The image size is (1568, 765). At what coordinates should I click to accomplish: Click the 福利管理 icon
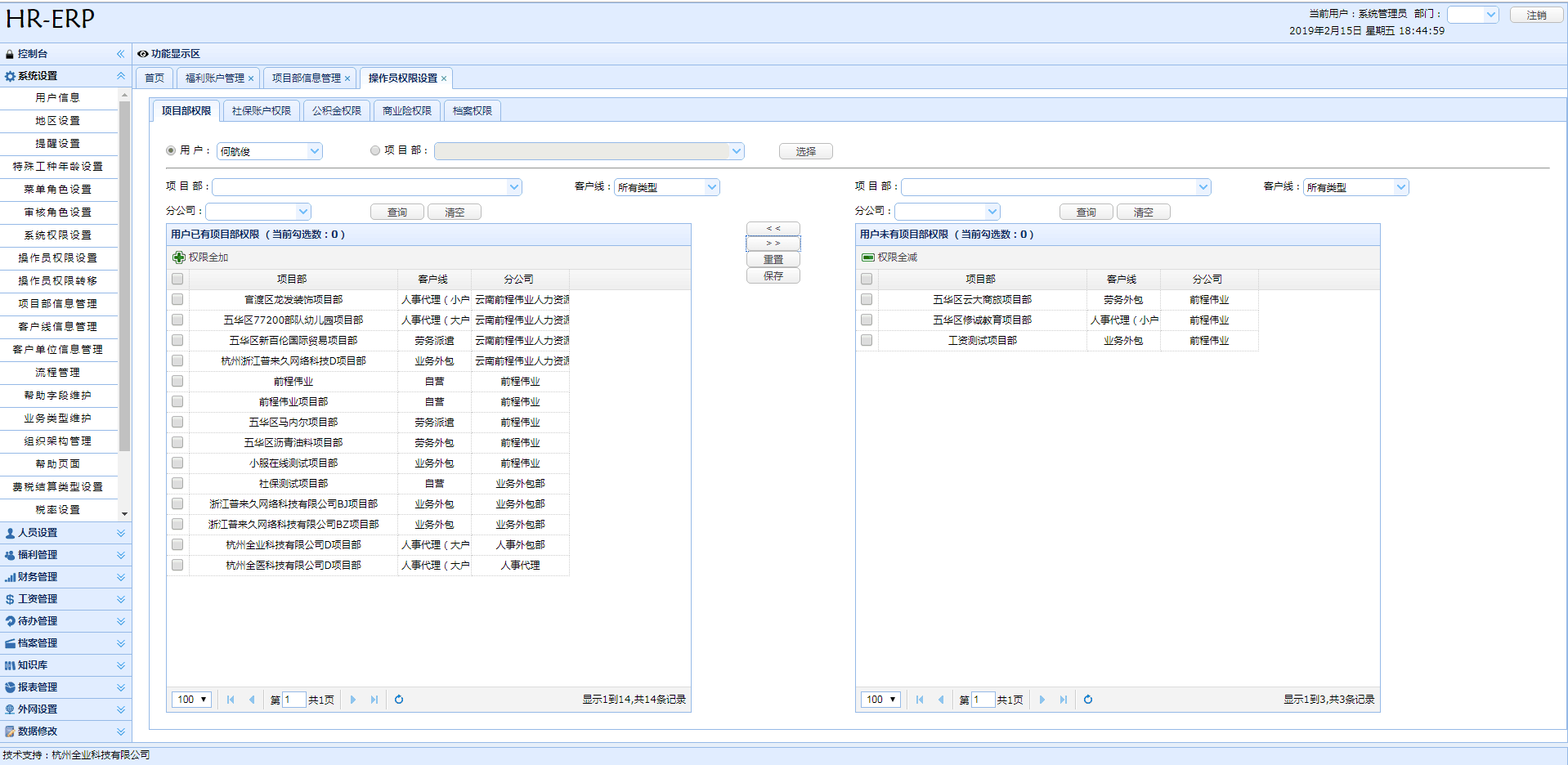pos(10,555)
